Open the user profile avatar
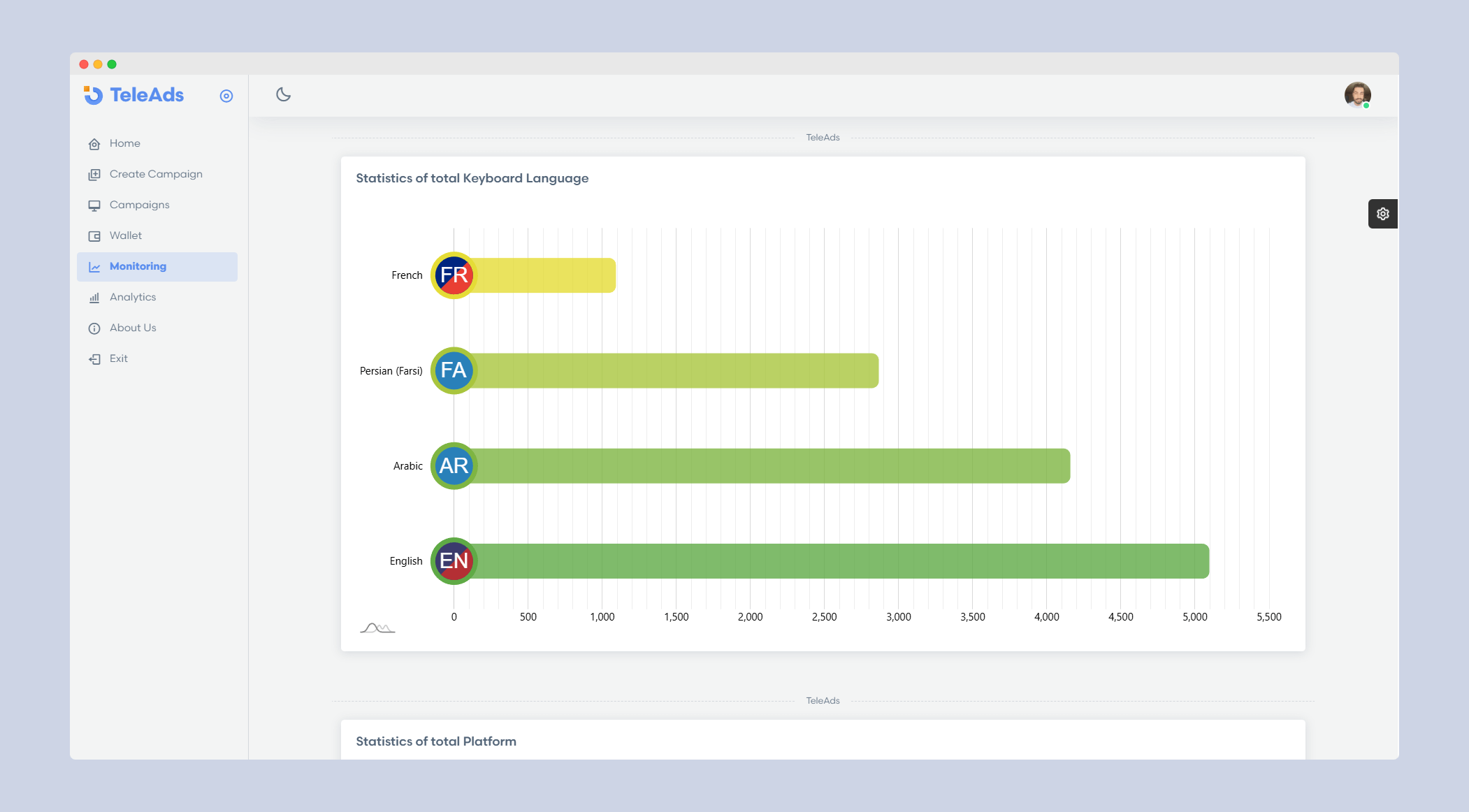Image resolution: width=1469 pixels, height=812 pixels. (1356, 95)
